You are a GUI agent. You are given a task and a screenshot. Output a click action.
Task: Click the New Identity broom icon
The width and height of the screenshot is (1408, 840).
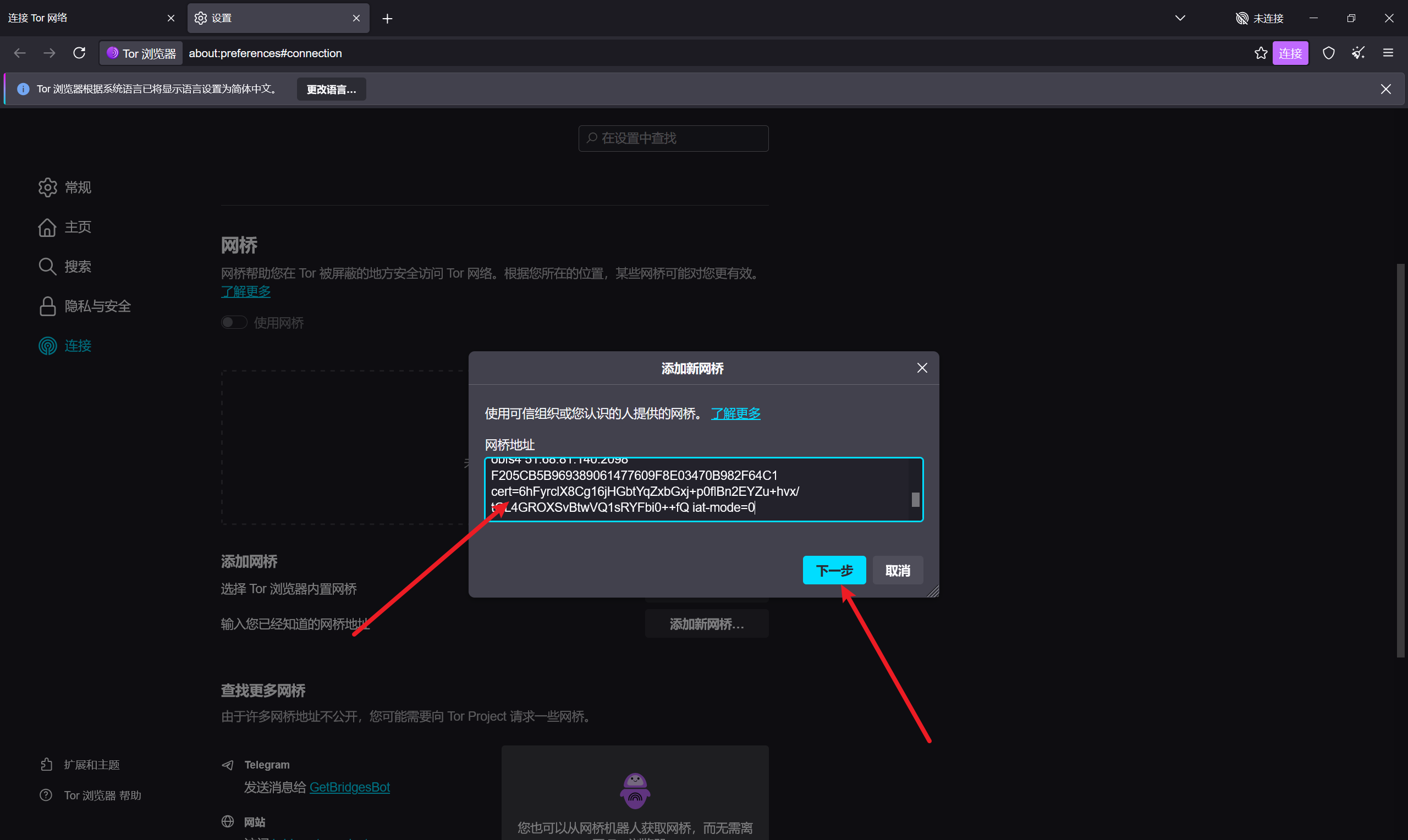point(1358,53)
